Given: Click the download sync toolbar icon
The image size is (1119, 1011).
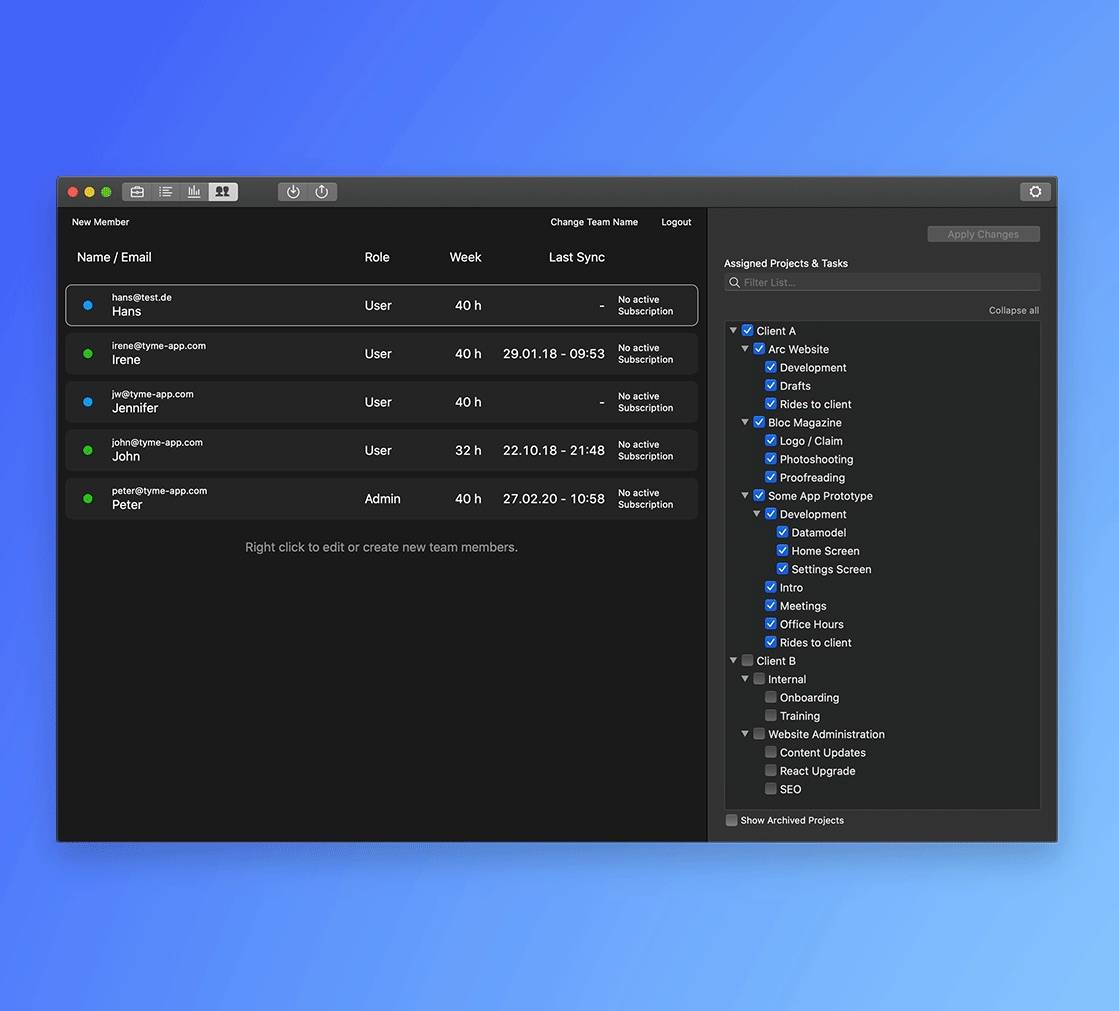Looking at the screenshot, I should [293, 192].
